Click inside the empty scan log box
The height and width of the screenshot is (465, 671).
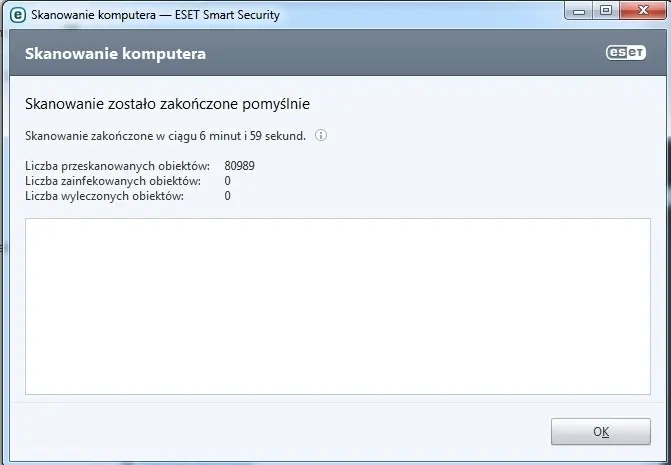coord(336,307)
